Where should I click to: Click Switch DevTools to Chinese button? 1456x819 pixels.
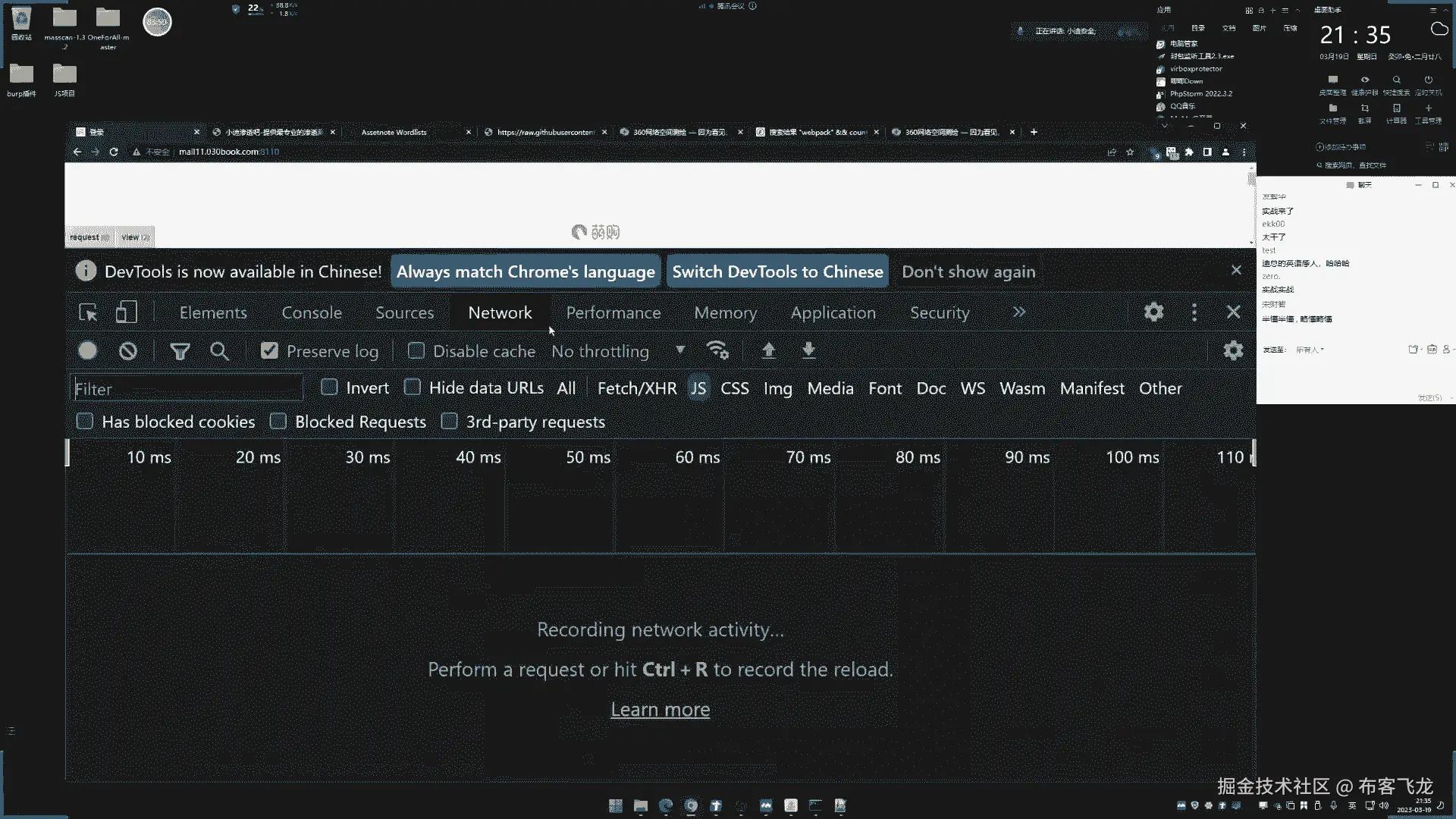[777, 271]
